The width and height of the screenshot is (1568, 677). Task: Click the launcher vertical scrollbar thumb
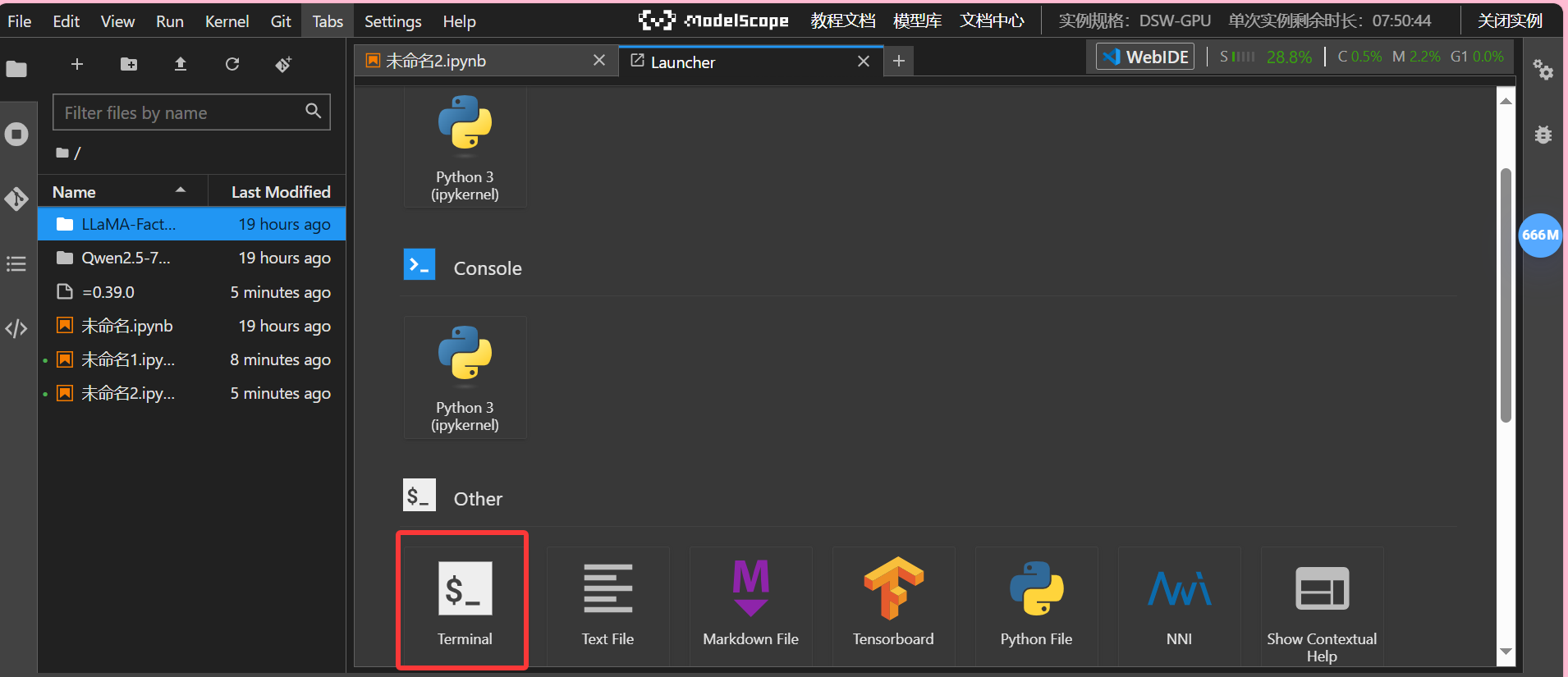pos(1506,295)
